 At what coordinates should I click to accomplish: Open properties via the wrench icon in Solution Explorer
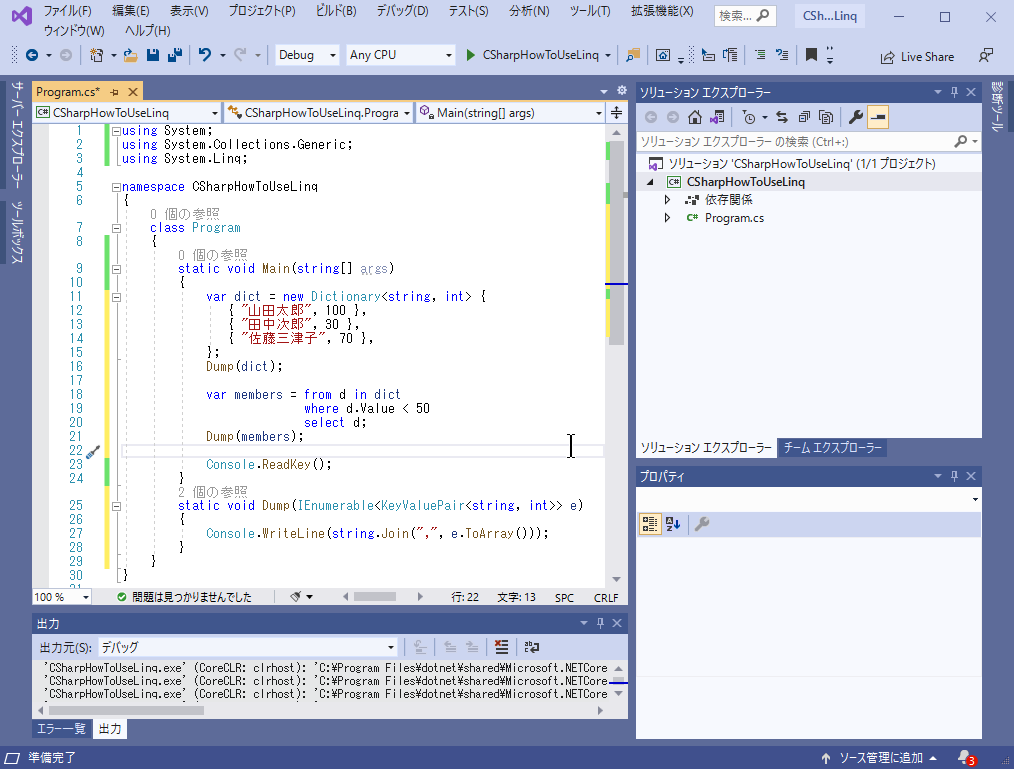click(x=856, y=117)
